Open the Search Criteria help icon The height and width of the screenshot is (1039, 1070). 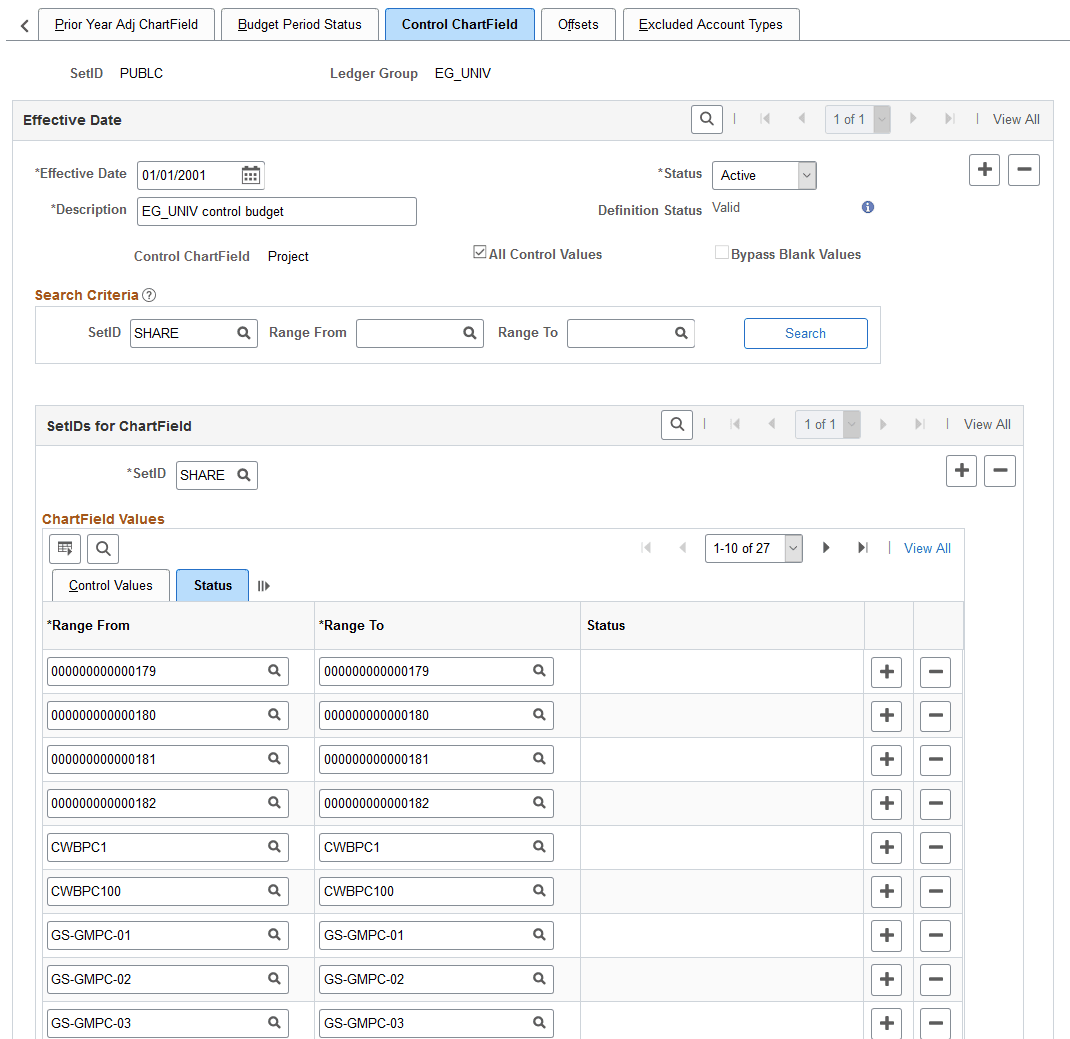click(148, 295)
